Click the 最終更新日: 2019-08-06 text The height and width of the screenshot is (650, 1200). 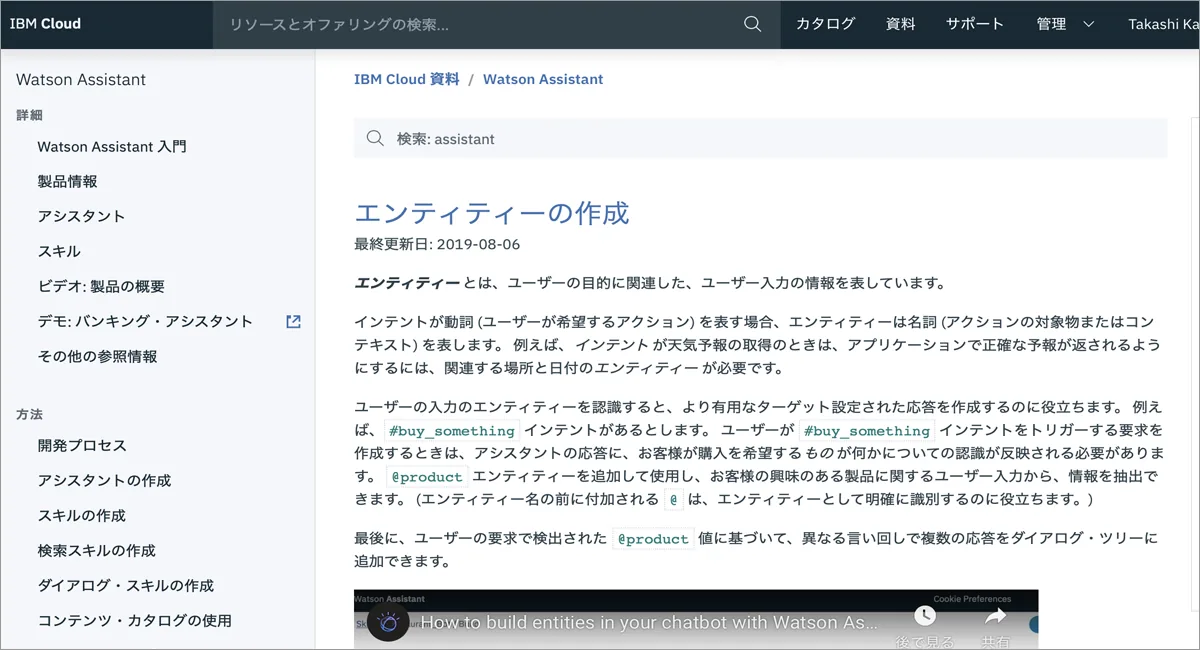coord(437,244)
